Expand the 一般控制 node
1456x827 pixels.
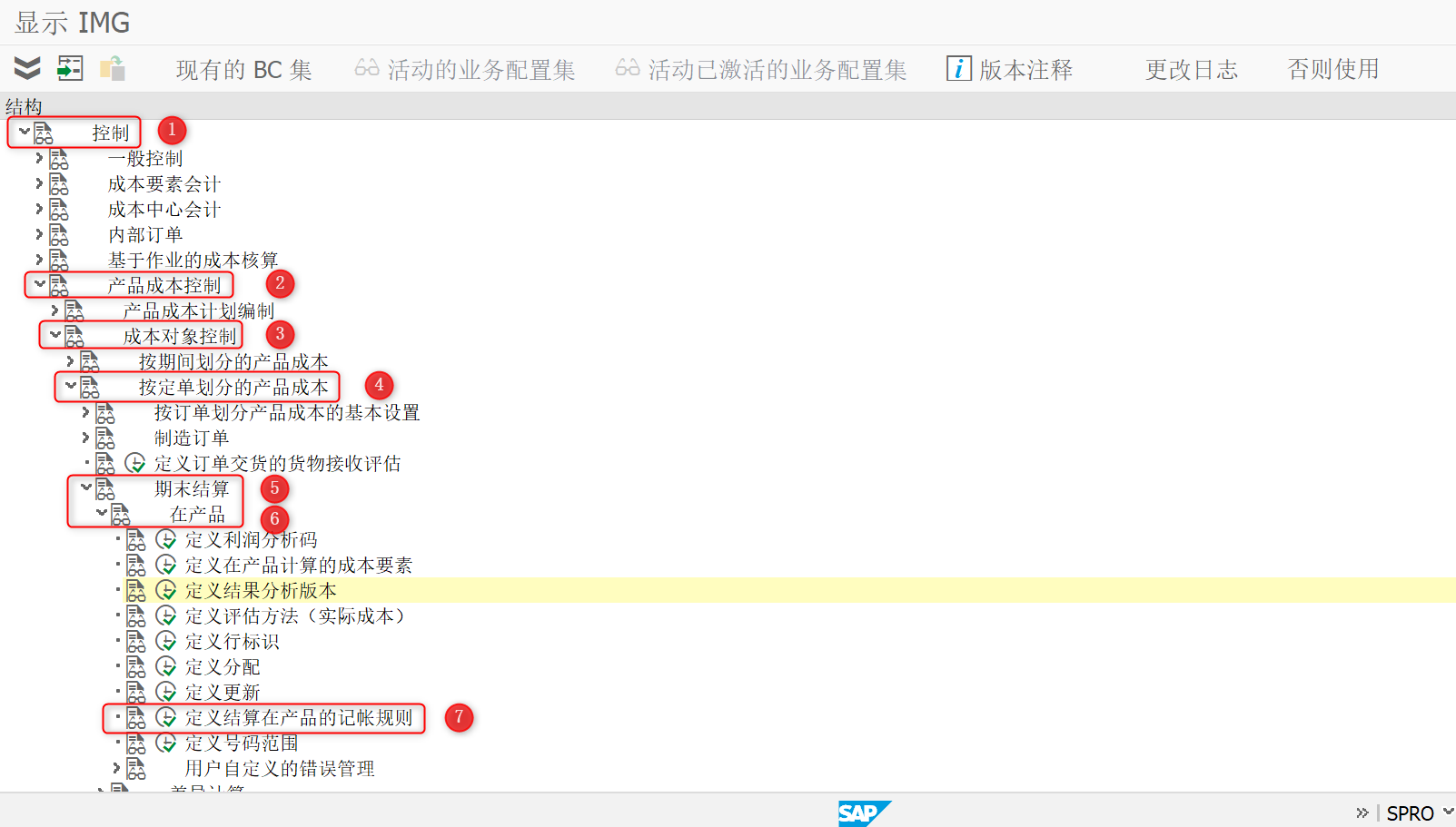pyautogui.click(x=39, y=158)
